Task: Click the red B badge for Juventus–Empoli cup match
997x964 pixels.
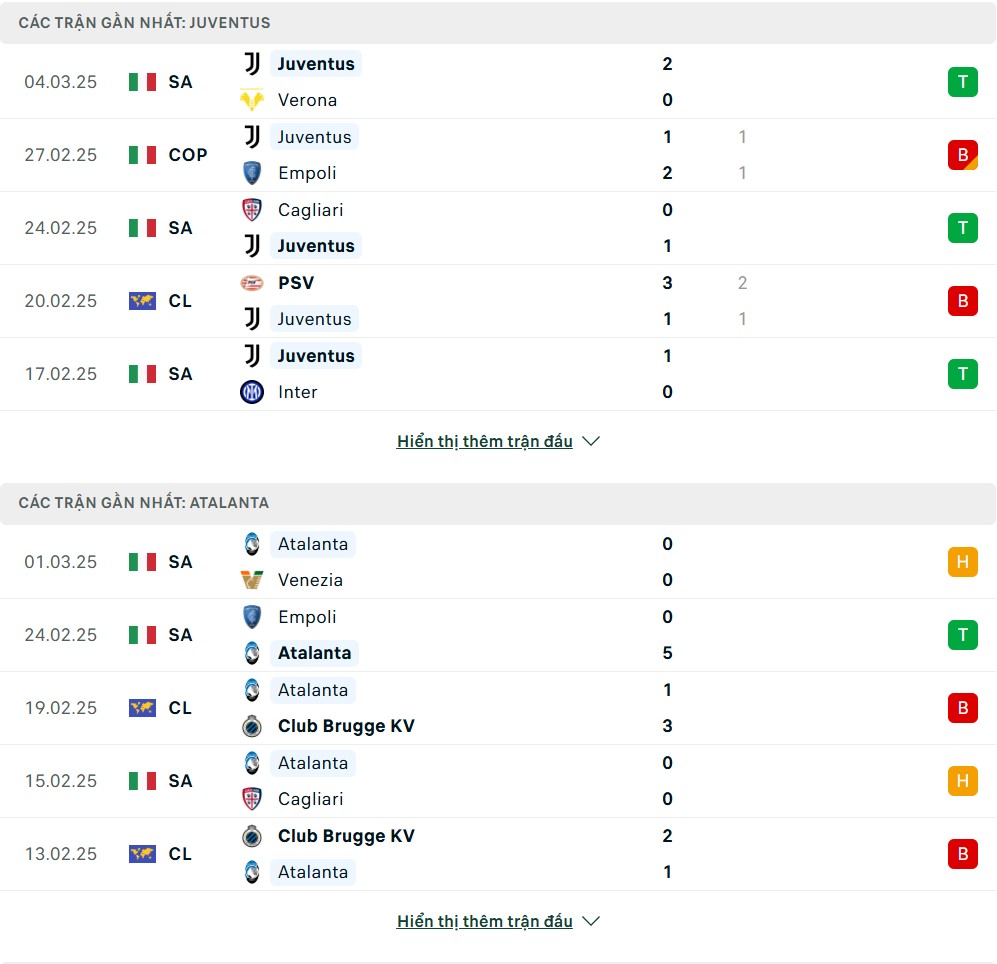Action: pyautogui.click(x=963, y=155)
